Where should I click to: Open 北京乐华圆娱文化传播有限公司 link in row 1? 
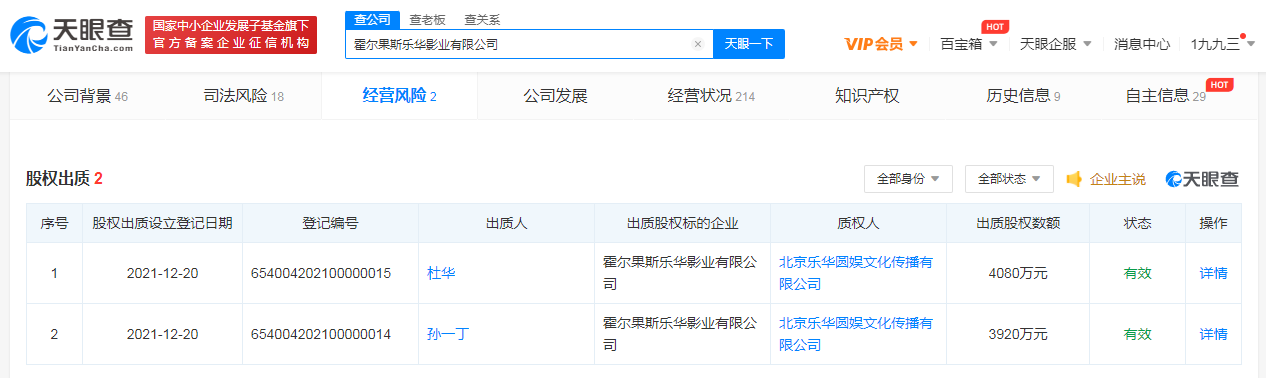(855, 273)
